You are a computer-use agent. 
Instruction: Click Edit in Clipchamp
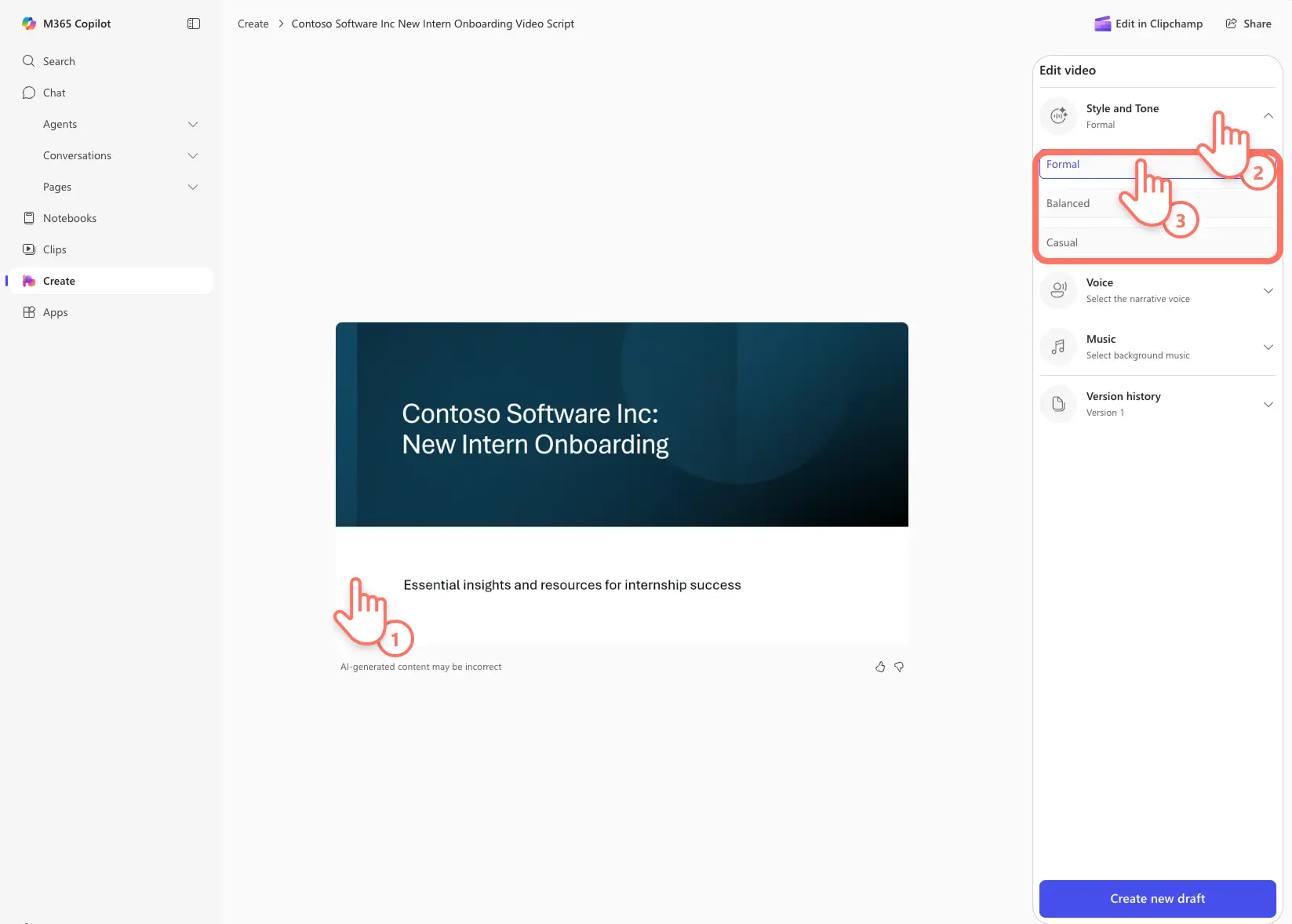(x=1148, y=24)
